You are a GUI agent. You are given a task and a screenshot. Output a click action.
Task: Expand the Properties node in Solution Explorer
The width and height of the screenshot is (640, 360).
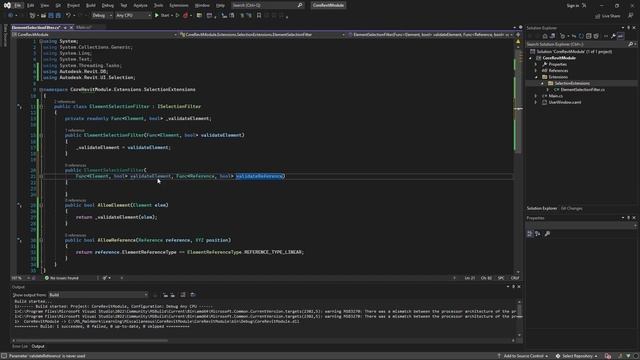(536, 64)
